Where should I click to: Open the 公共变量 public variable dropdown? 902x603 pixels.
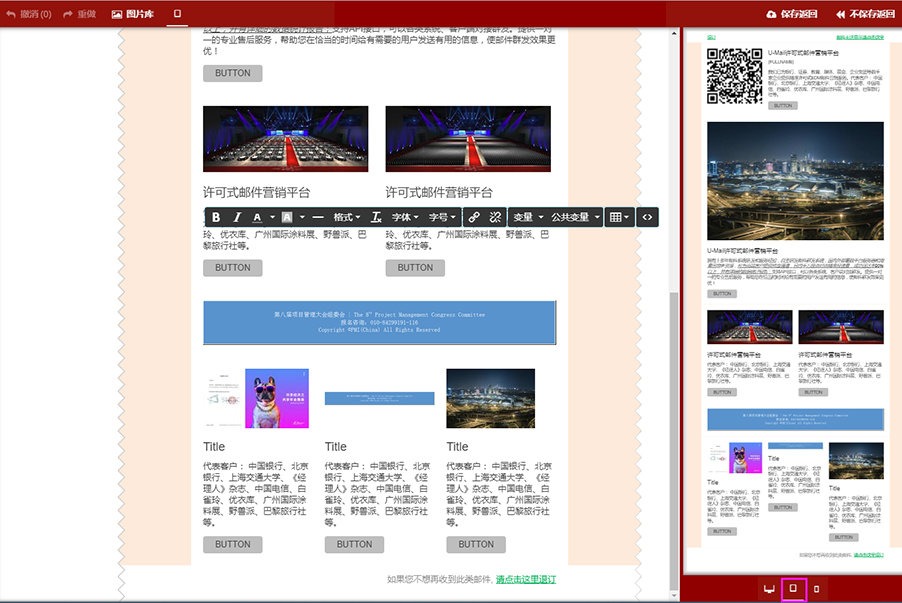click(575, 217)
